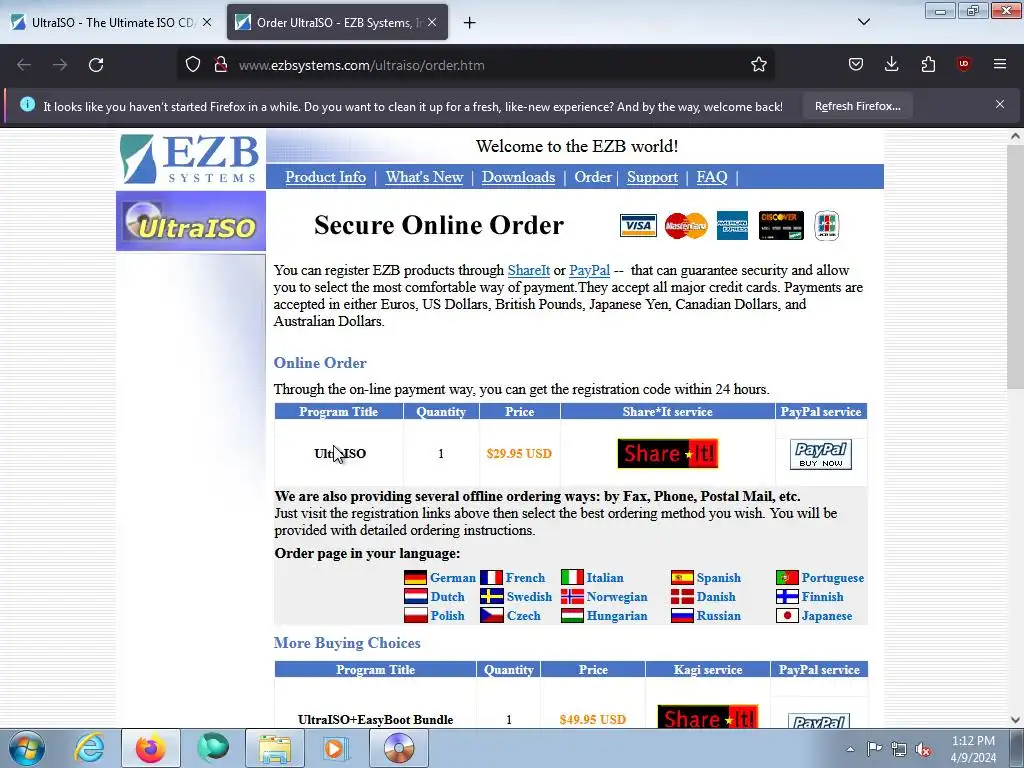Click the Discover card logo

click(780, 226)
